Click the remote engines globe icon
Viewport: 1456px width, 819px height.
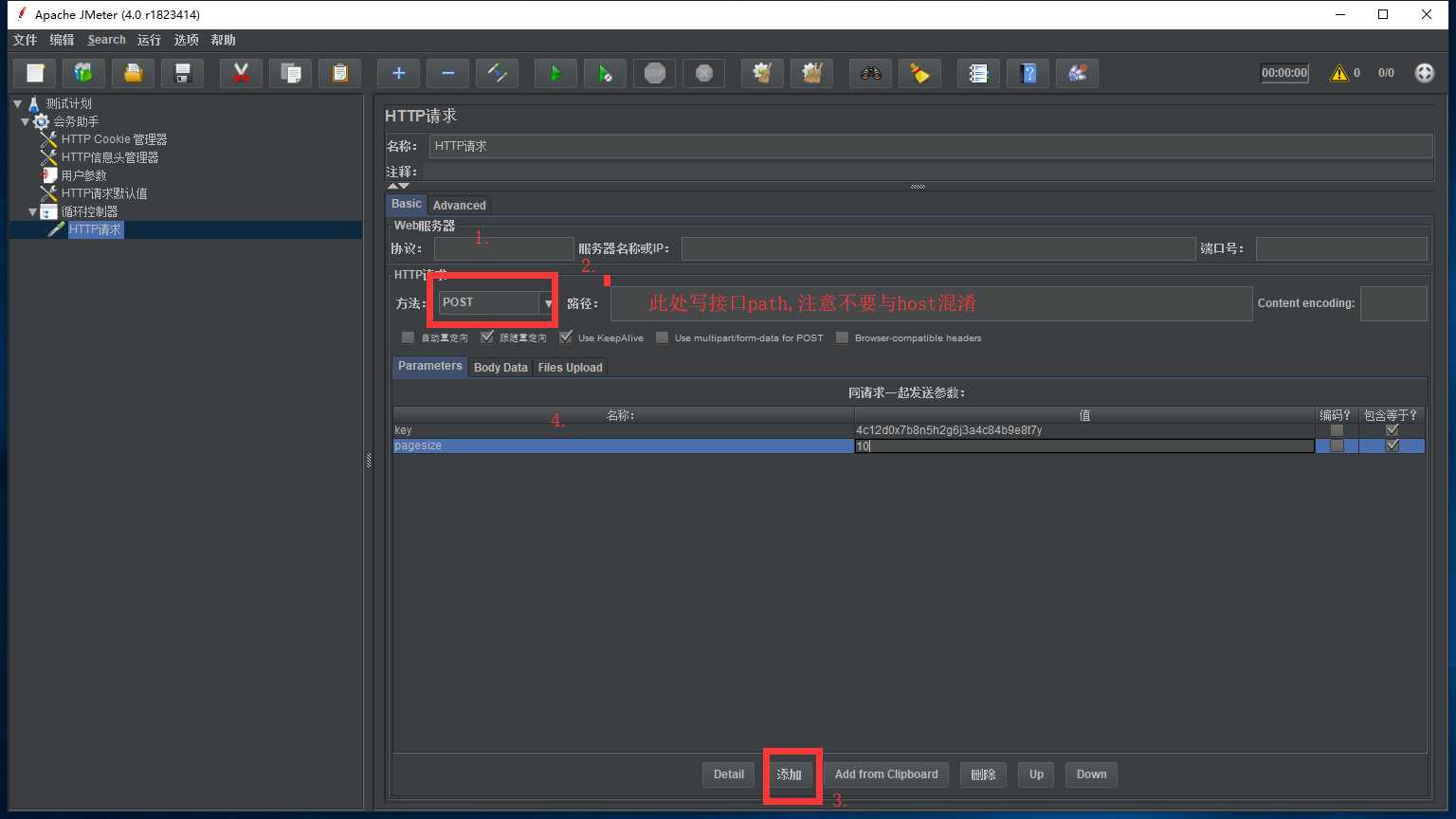click(x=1425, y=73)
